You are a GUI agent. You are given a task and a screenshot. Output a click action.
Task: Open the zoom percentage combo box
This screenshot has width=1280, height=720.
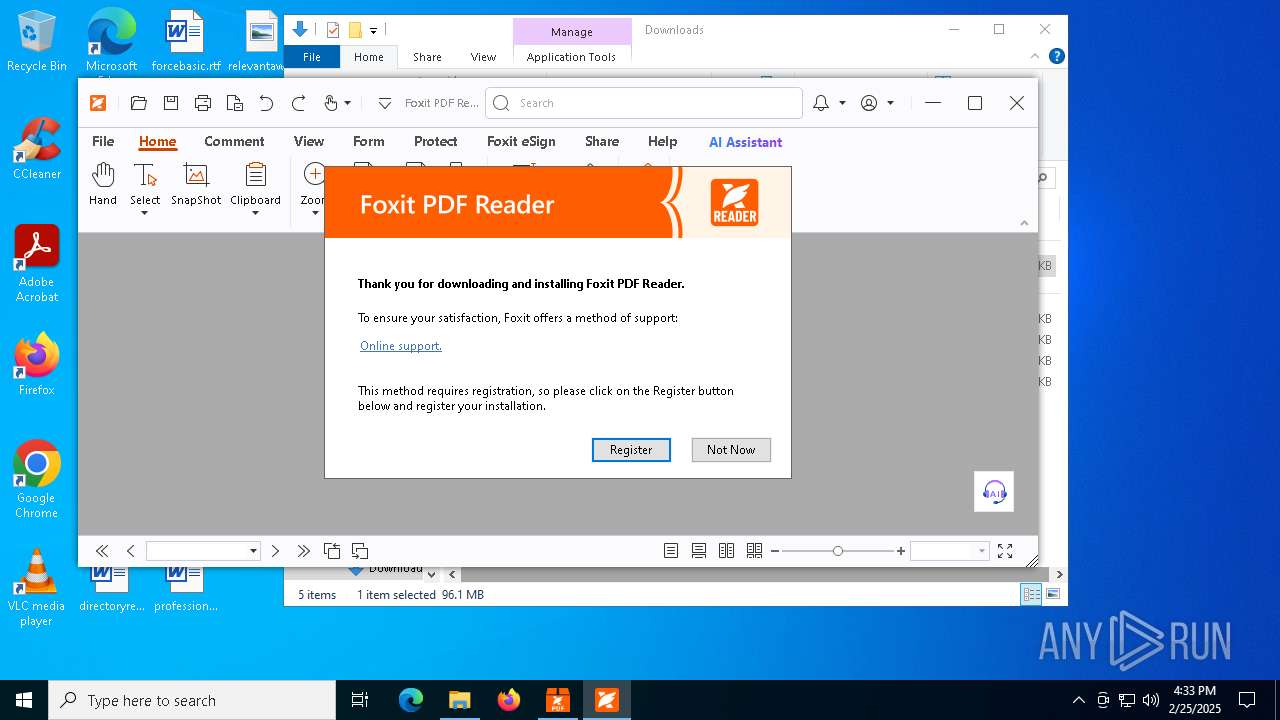949,551
